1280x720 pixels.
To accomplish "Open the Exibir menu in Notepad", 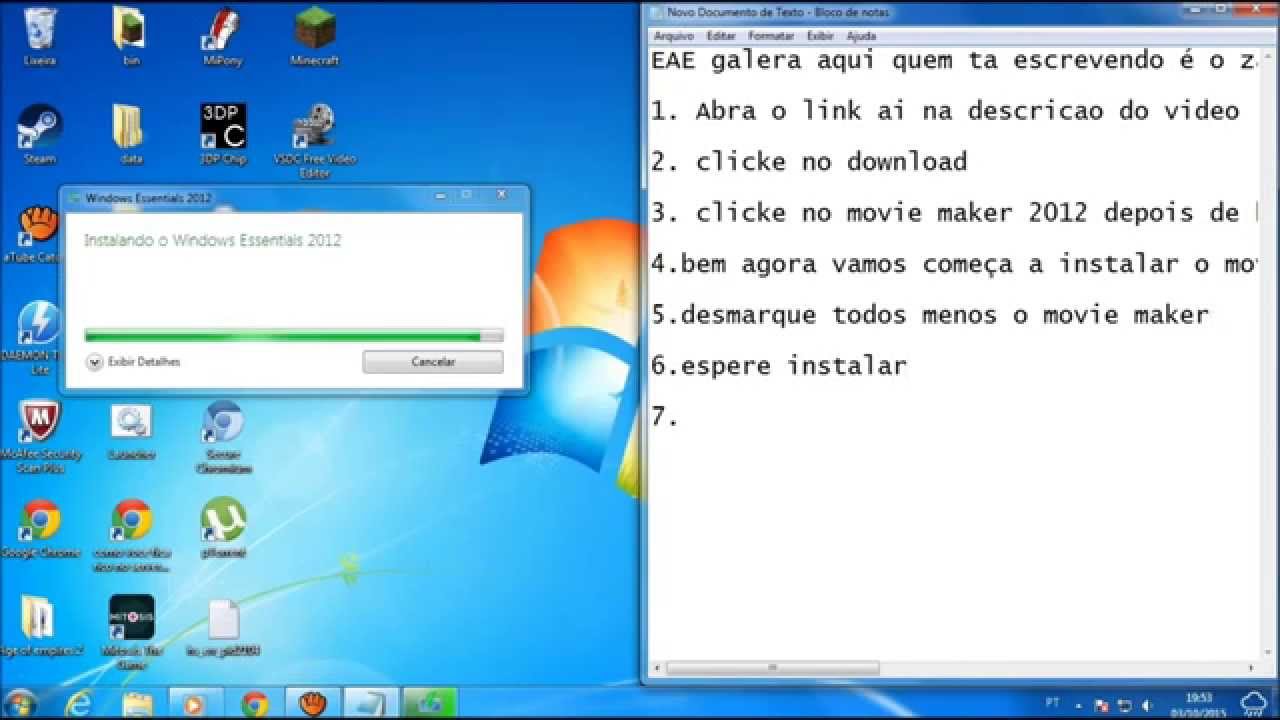I will pos(820,36).
